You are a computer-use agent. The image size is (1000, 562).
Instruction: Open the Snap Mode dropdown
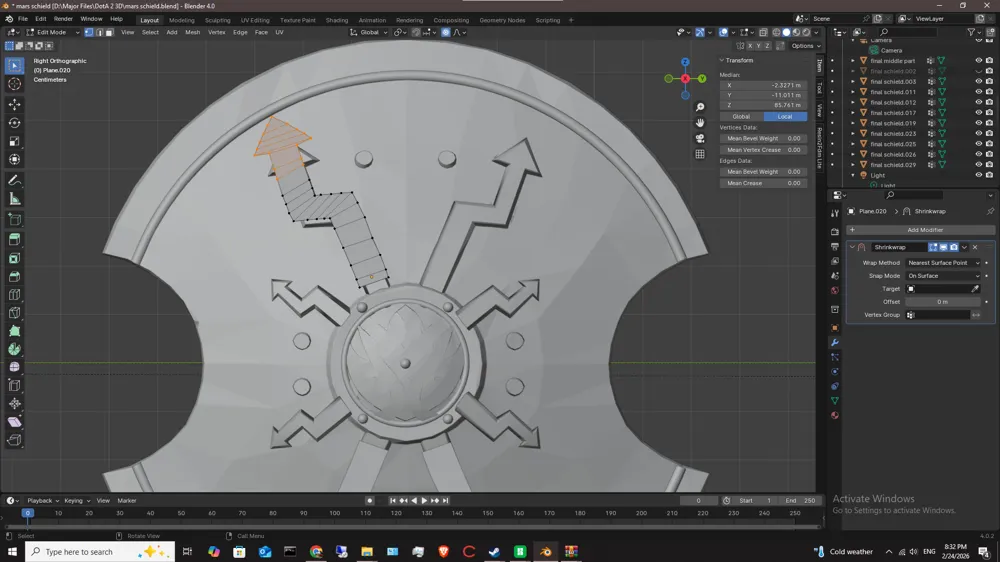(943, 276)
